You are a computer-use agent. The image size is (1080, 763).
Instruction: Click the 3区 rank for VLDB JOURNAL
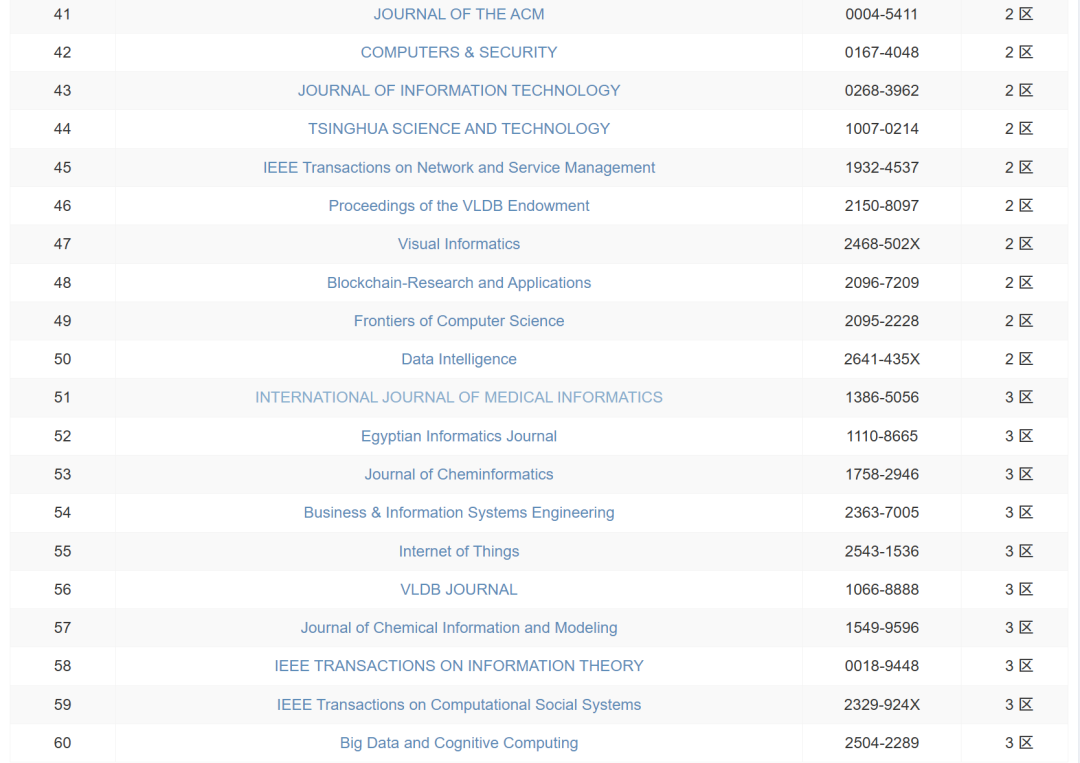coord(1019,589)
